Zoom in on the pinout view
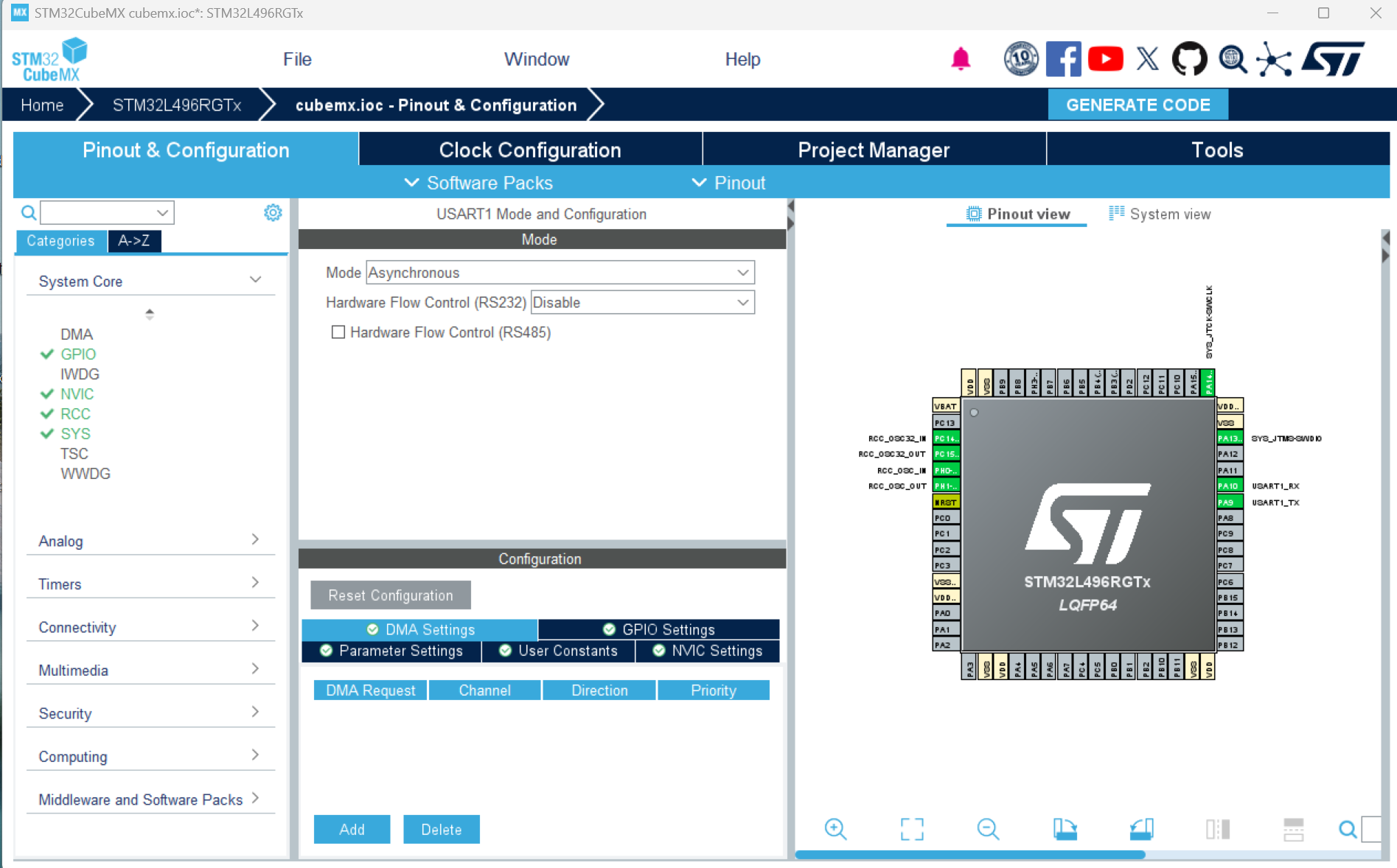Screen dimensions: 1397x868 pyautogui.click(x=835, y=829)
